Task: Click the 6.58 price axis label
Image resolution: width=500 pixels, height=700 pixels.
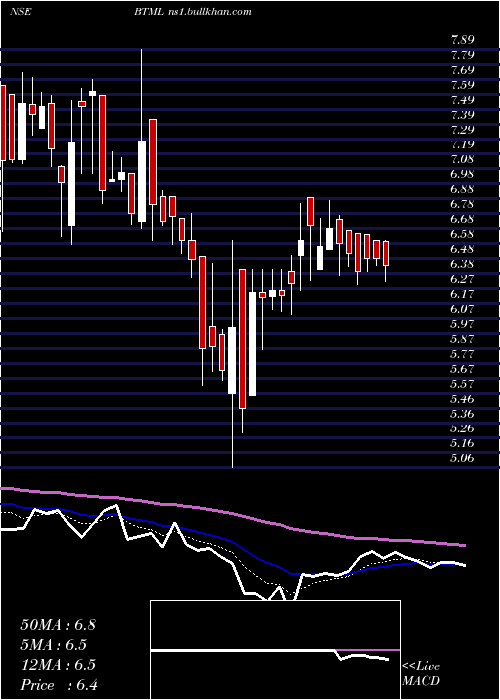Action: tap(463, 234)
